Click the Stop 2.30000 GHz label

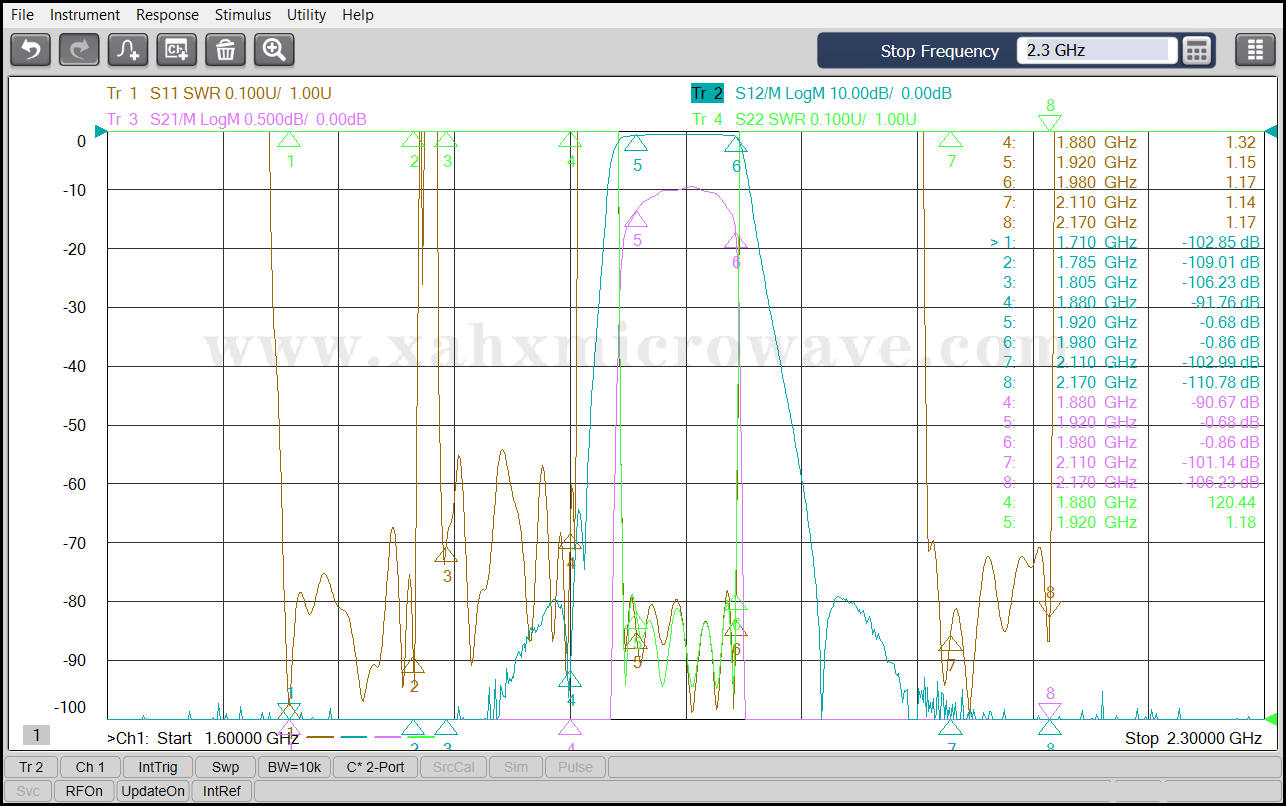click(x=1193, y=738)
